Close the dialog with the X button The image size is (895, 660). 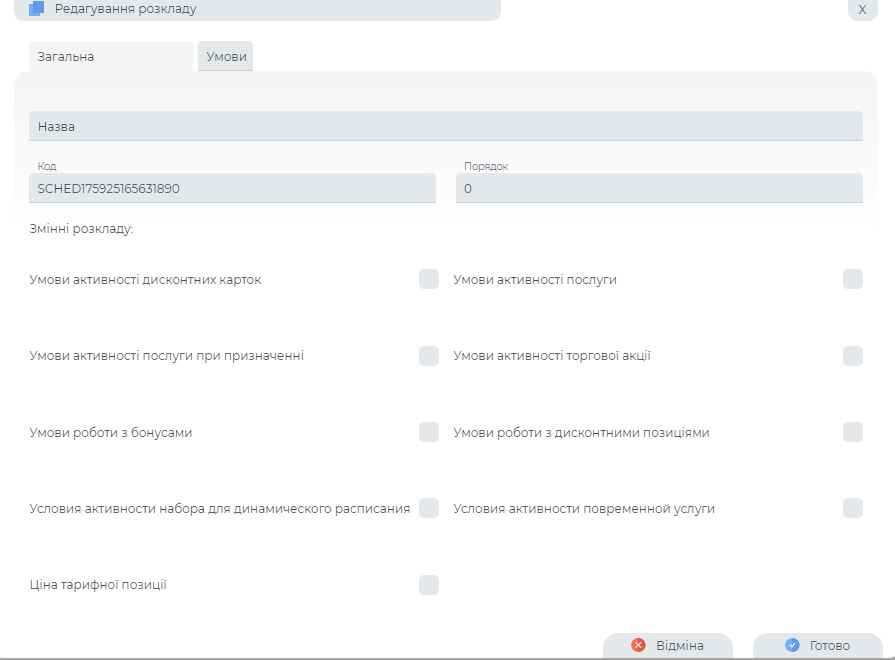click(862, 9)
